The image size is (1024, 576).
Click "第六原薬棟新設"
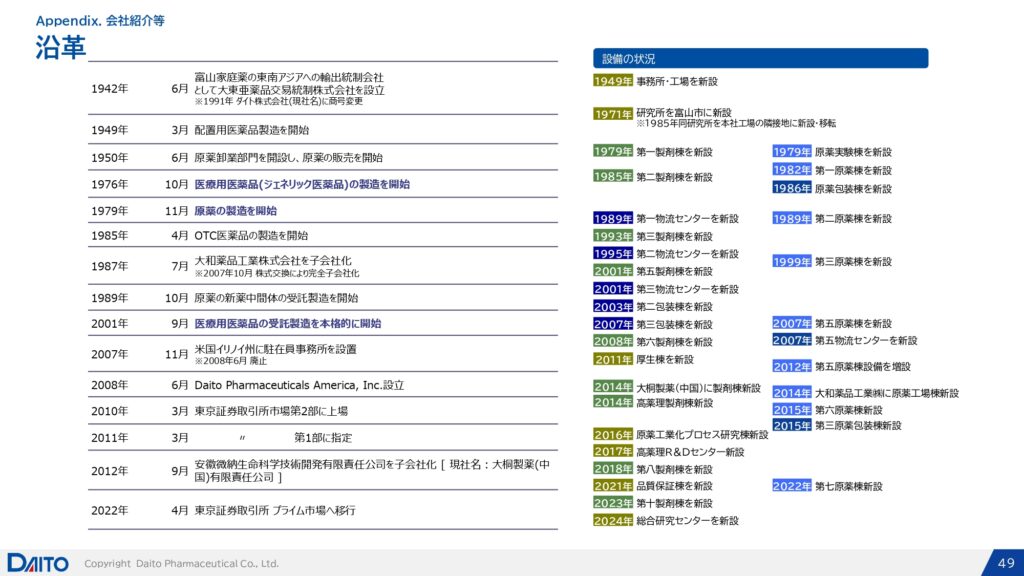pos(848,410)
